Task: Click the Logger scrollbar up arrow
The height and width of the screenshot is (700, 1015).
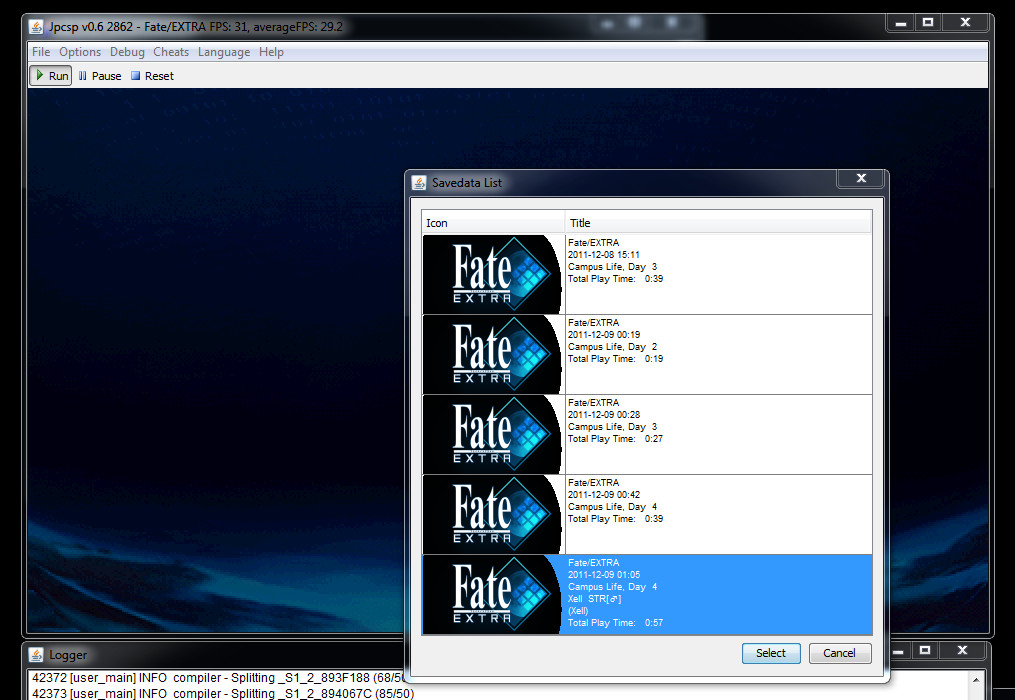Action: click(x=976, y=679)
